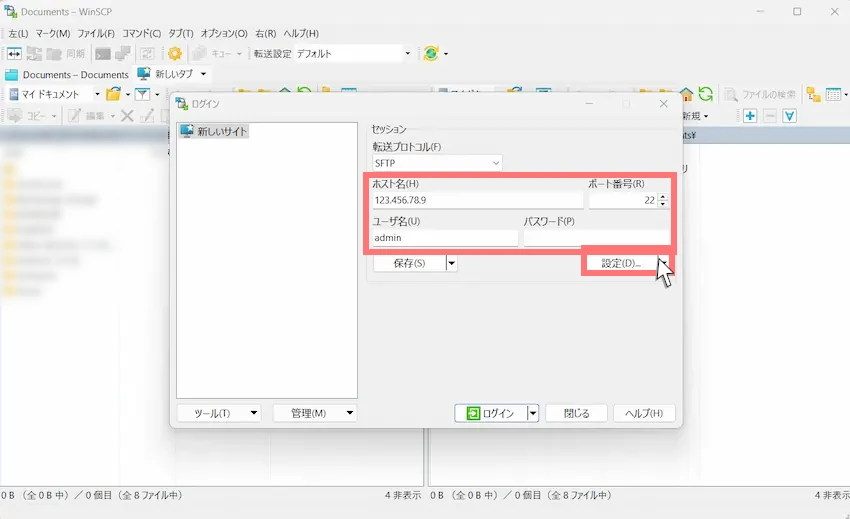Click the ユーザ名 input field
The image size is (850, 519).
(445, 238)
